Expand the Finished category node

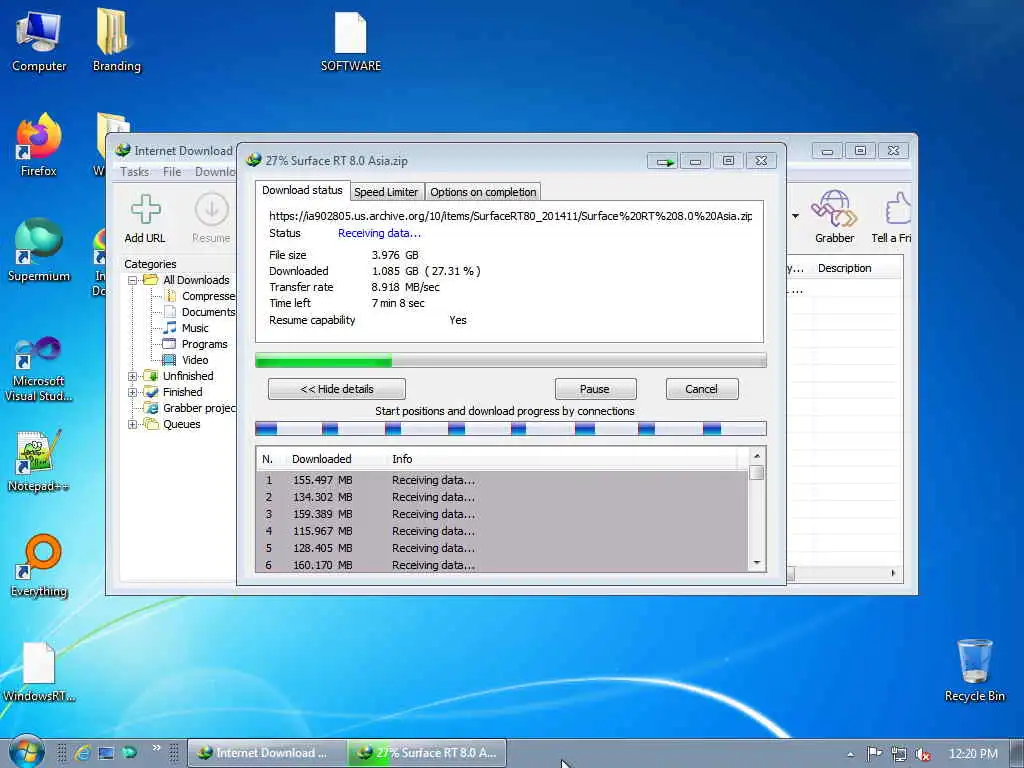[133, 392]
